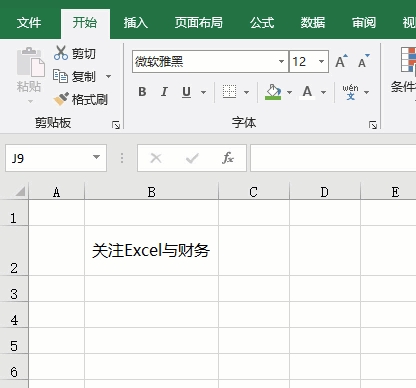Expand the fill color dropdown arrow
This screenshot has height=388, width=416.
(289, 92)
